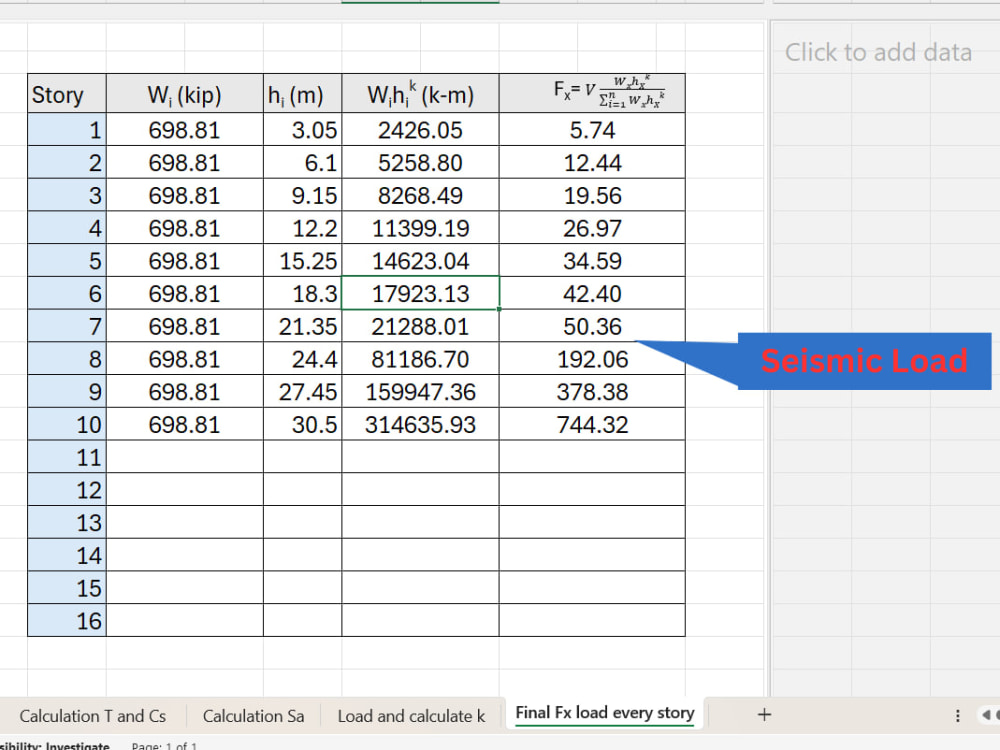Select the height cell 15.25
The height and width of the screenshot is (750, 1000).
coord(302,261)
